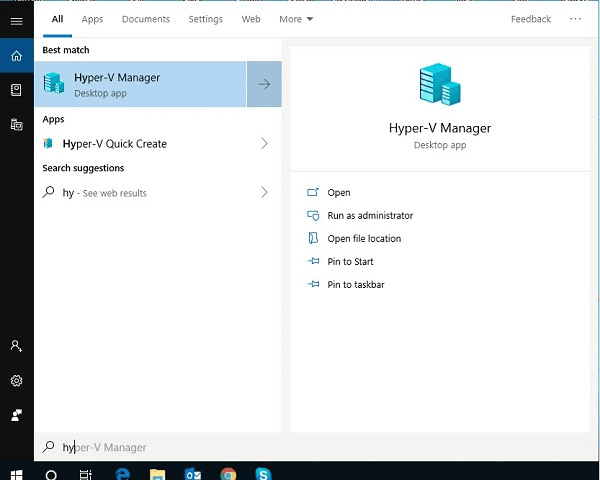Open Settings gear in sidebar
Screen dimensions: 600x480
[16, 380]
